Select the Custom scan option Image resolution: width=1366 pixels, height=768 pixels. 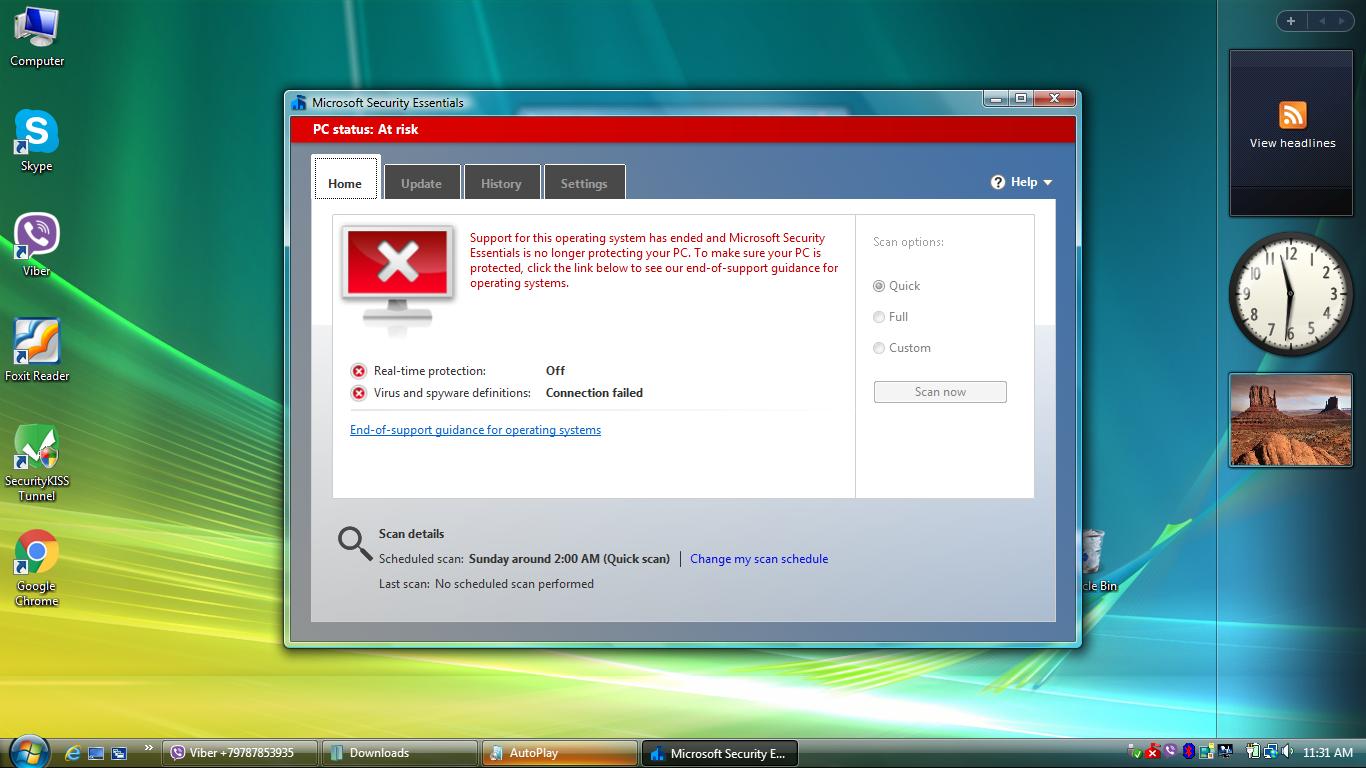click(x=901, y=348)
